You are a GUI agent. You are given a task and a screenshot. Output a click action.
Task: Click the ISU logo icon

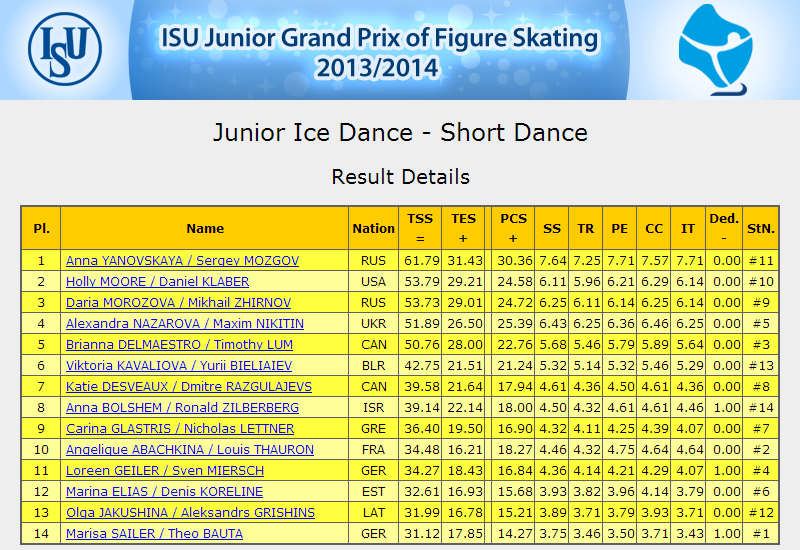[x=65, y=49]
